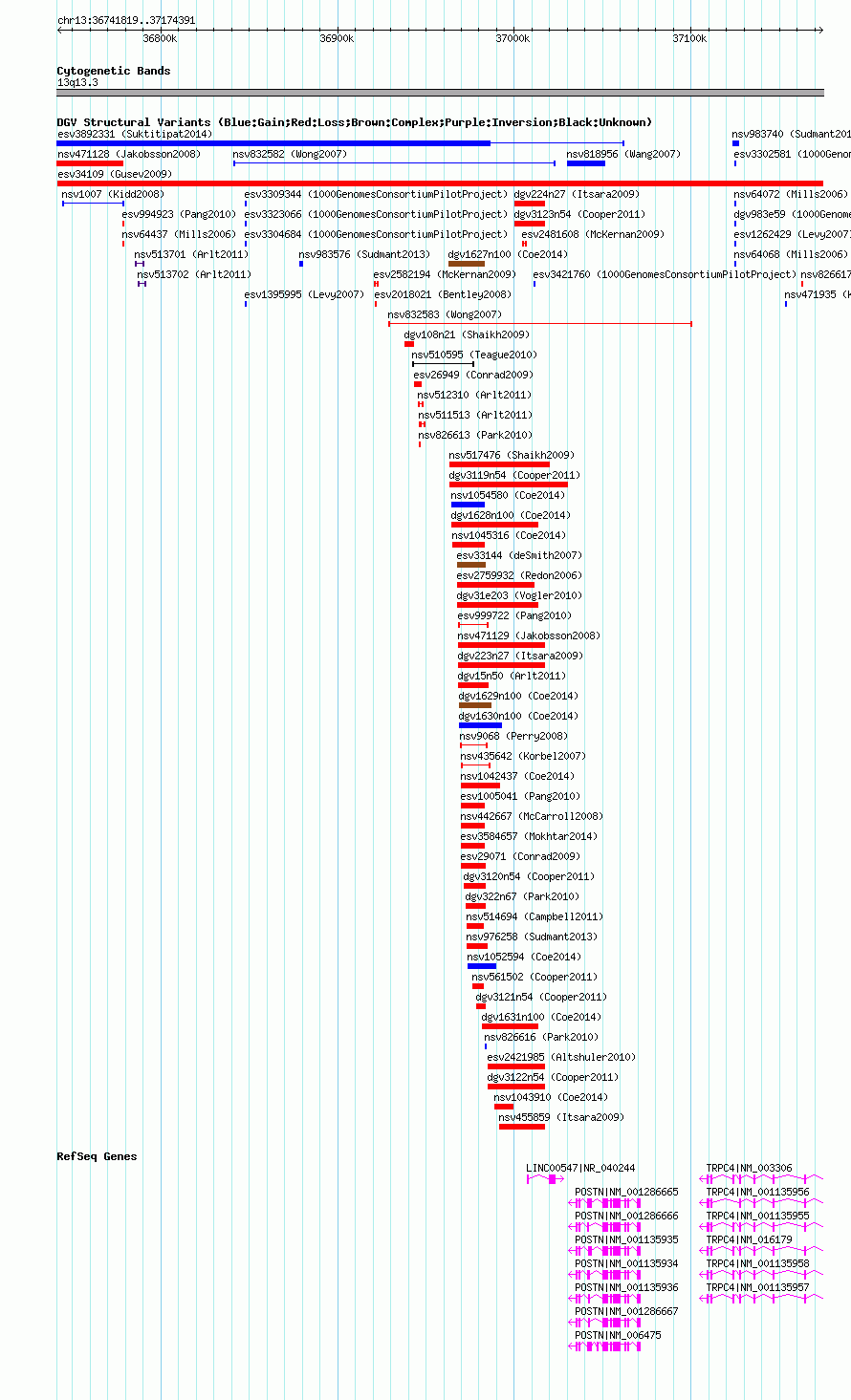Click nsv513701 (Arlt2011) label
This screenshot has width=851, height=1400.
click(191, 255)
